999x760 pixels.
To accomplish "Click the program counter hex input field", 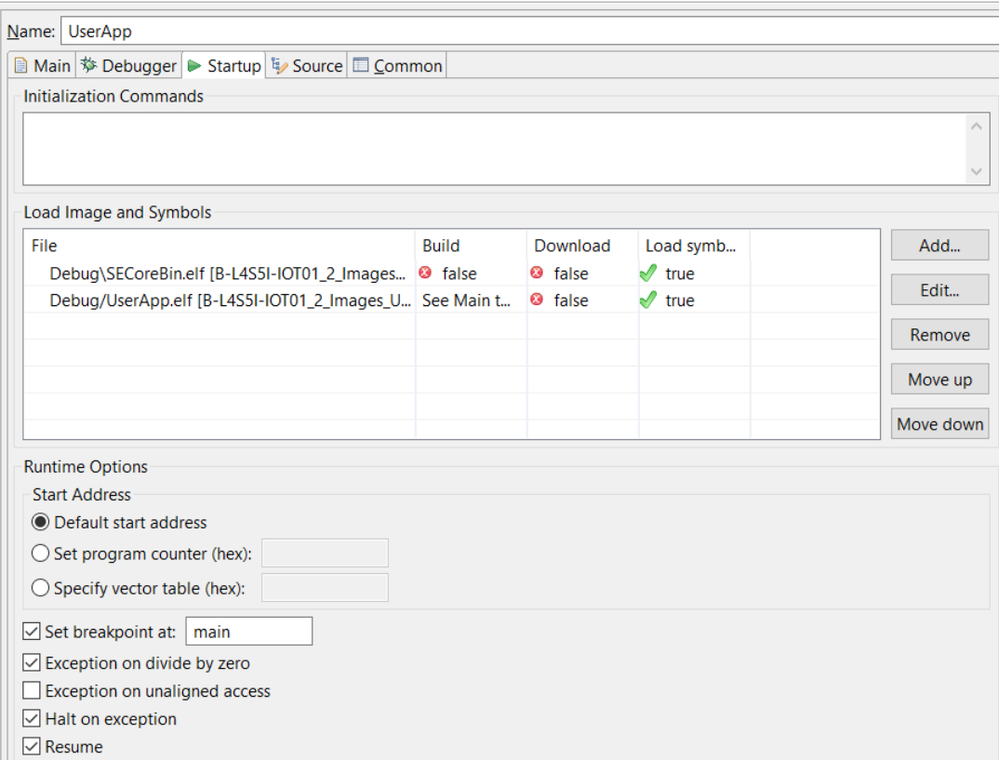I will [325, 553].
